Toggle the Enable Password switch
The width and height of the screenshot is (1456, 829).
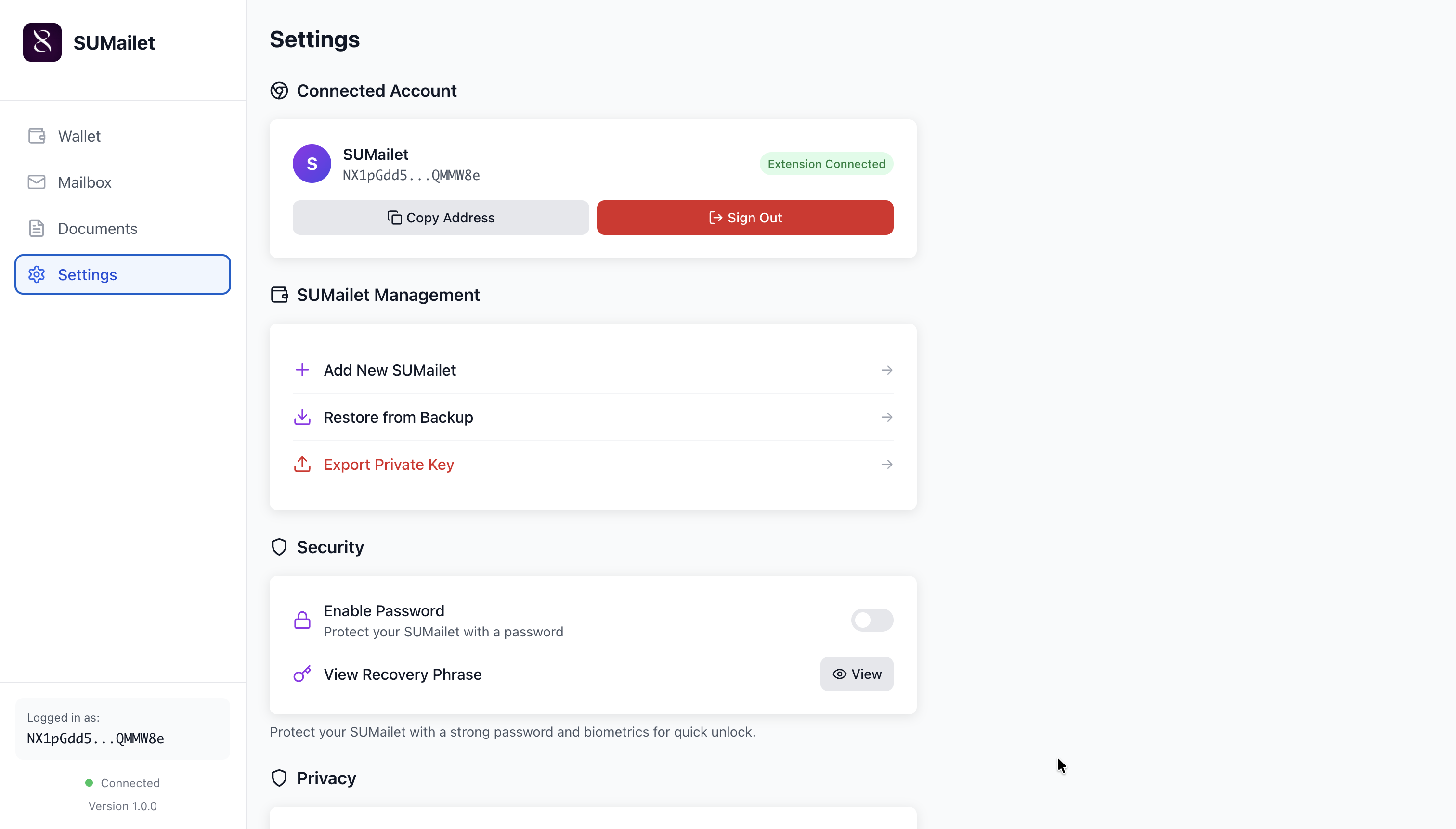pos(871,620)
